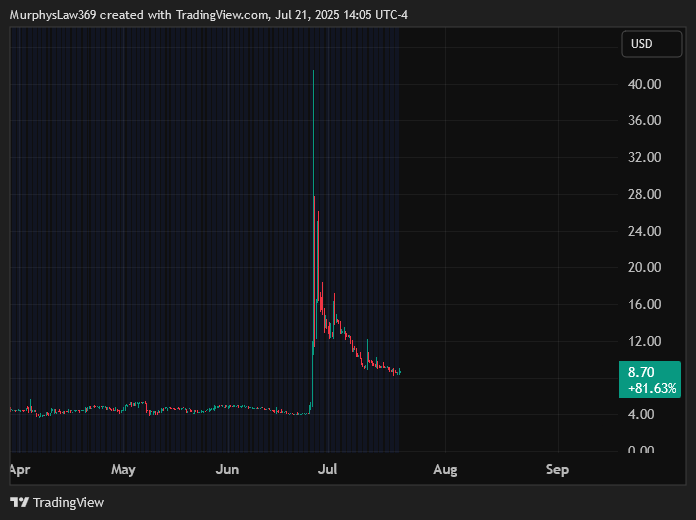The height and width of the screenshot is (520, 696).
Task: Click the +81.63% change label
Action: coord(652,389)
